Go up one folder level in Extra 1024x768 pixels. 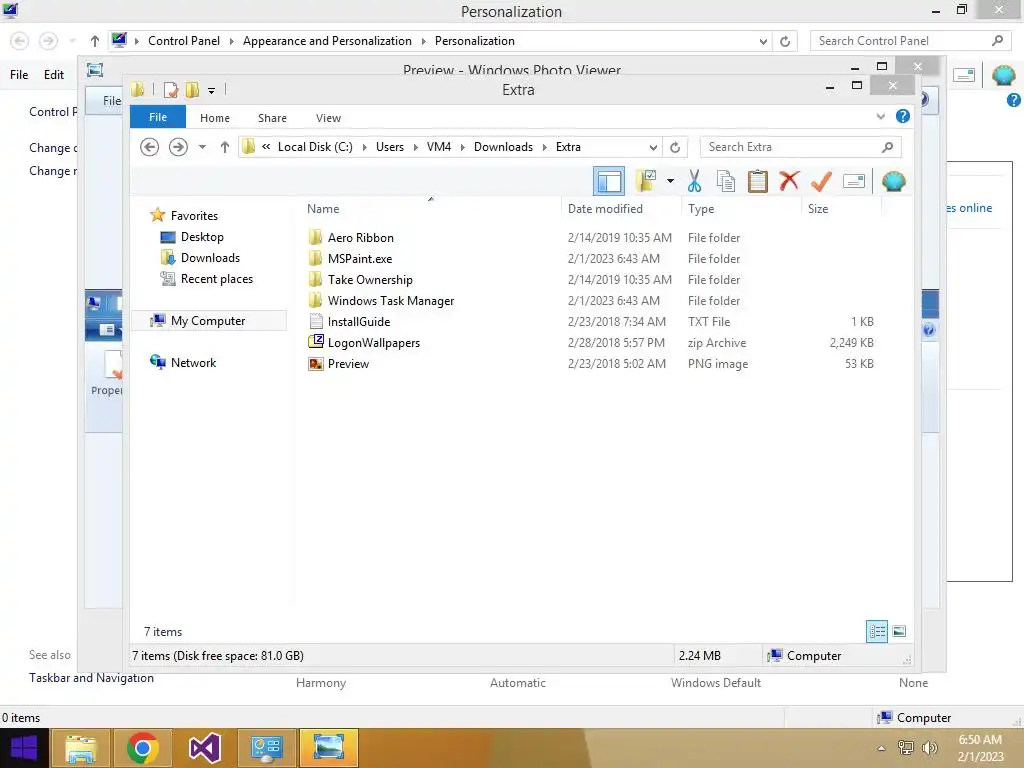[x=225, y=147]
